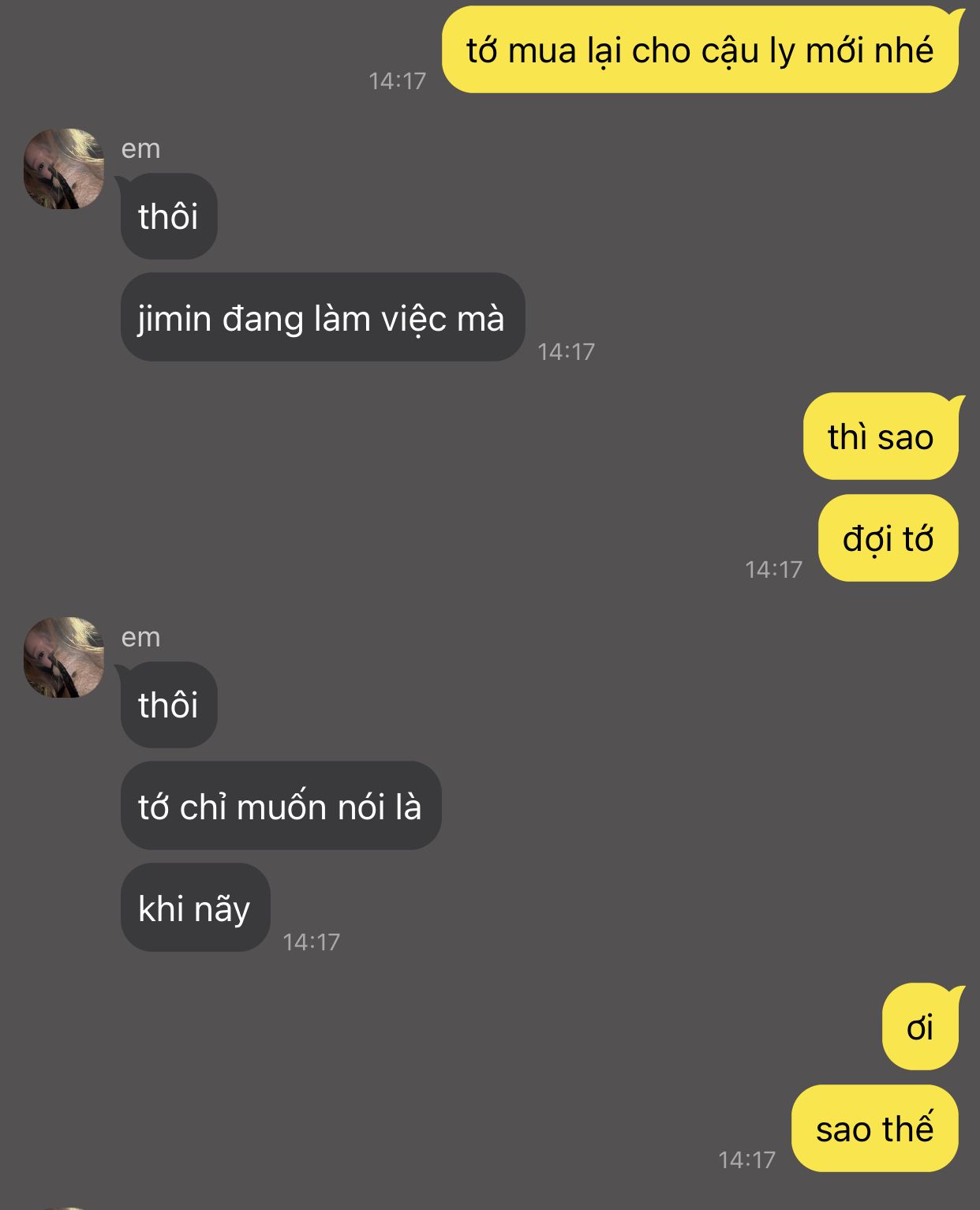The image size is (980, 1210).
Task: Select the "jimin đang làm việc mà" bubble
Action: tap(322, 317)
